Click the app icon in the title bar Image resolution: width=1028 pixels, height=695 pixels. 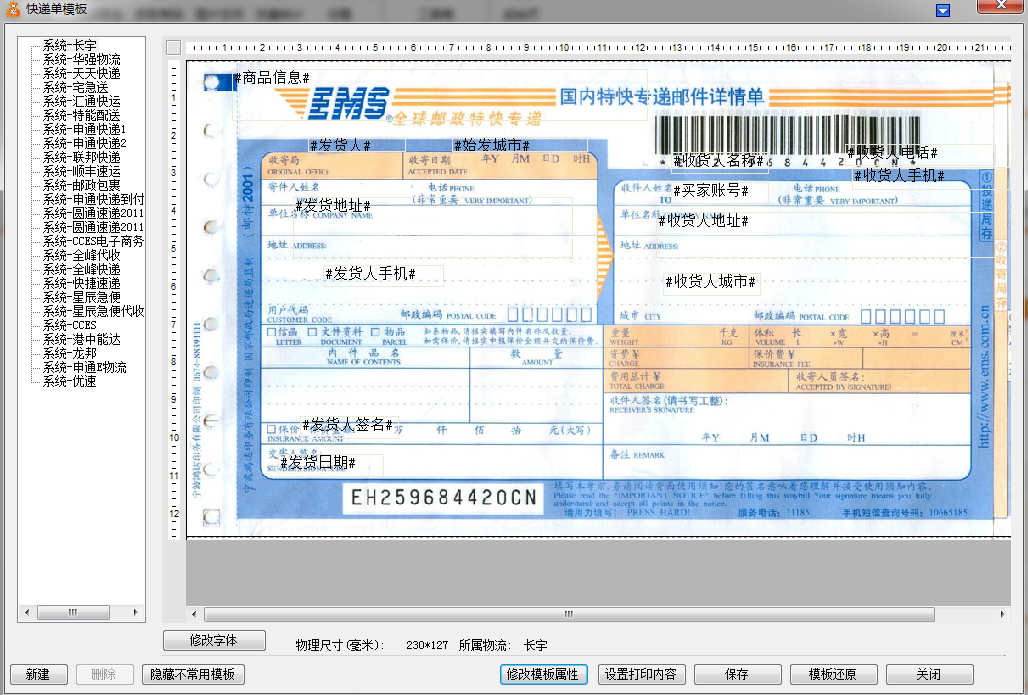(12, 9)
